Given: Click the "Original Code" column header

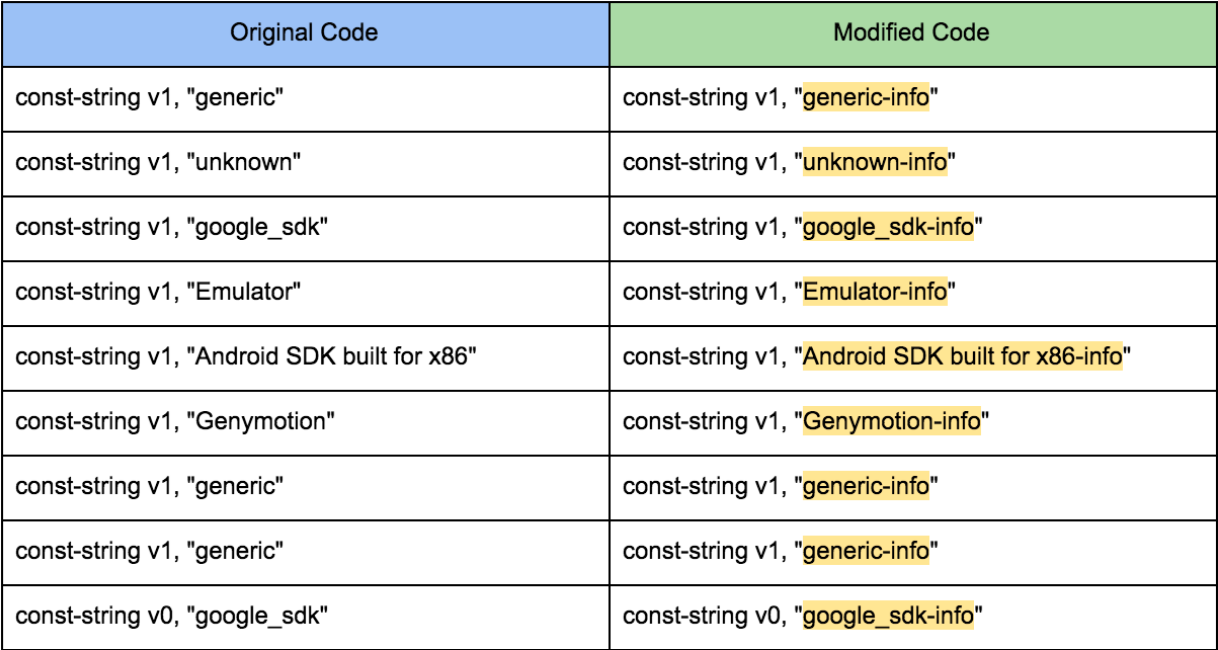Looking at the screenshot, I should (x=304, y=33).
